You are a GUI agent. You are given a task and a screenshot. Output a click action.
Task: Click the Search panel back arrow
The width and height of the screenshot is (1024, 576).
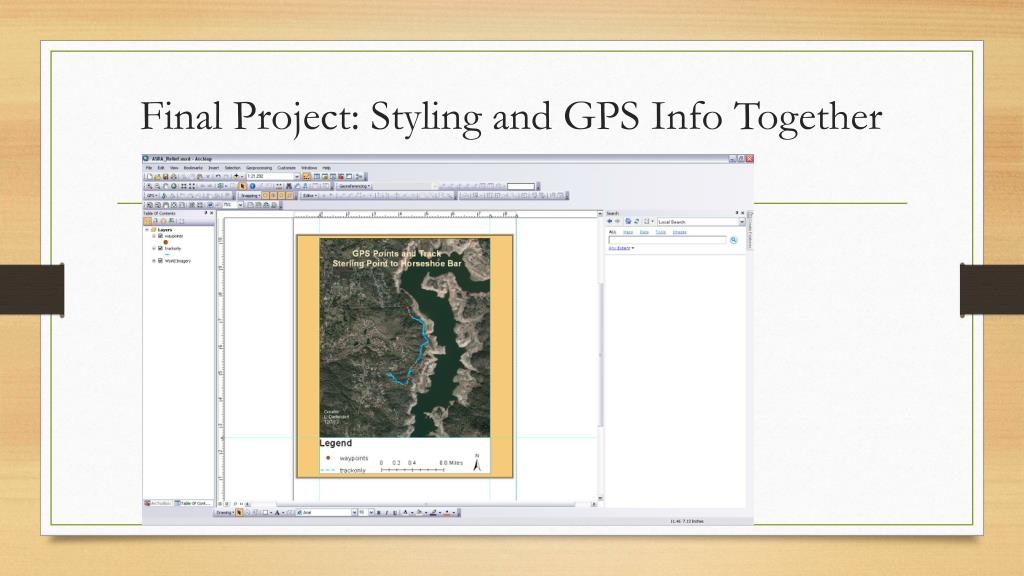tap(610, 221)
